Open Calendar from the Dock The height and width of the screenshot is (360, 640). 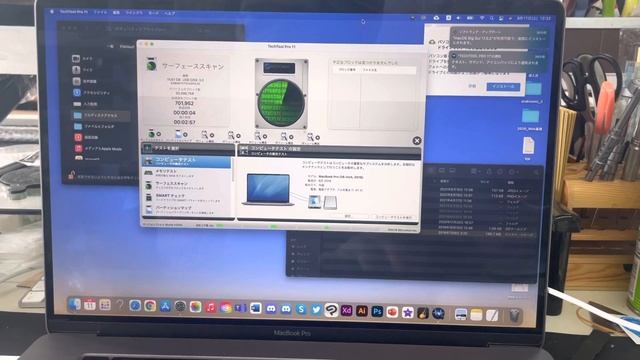(x=89, y=304)
